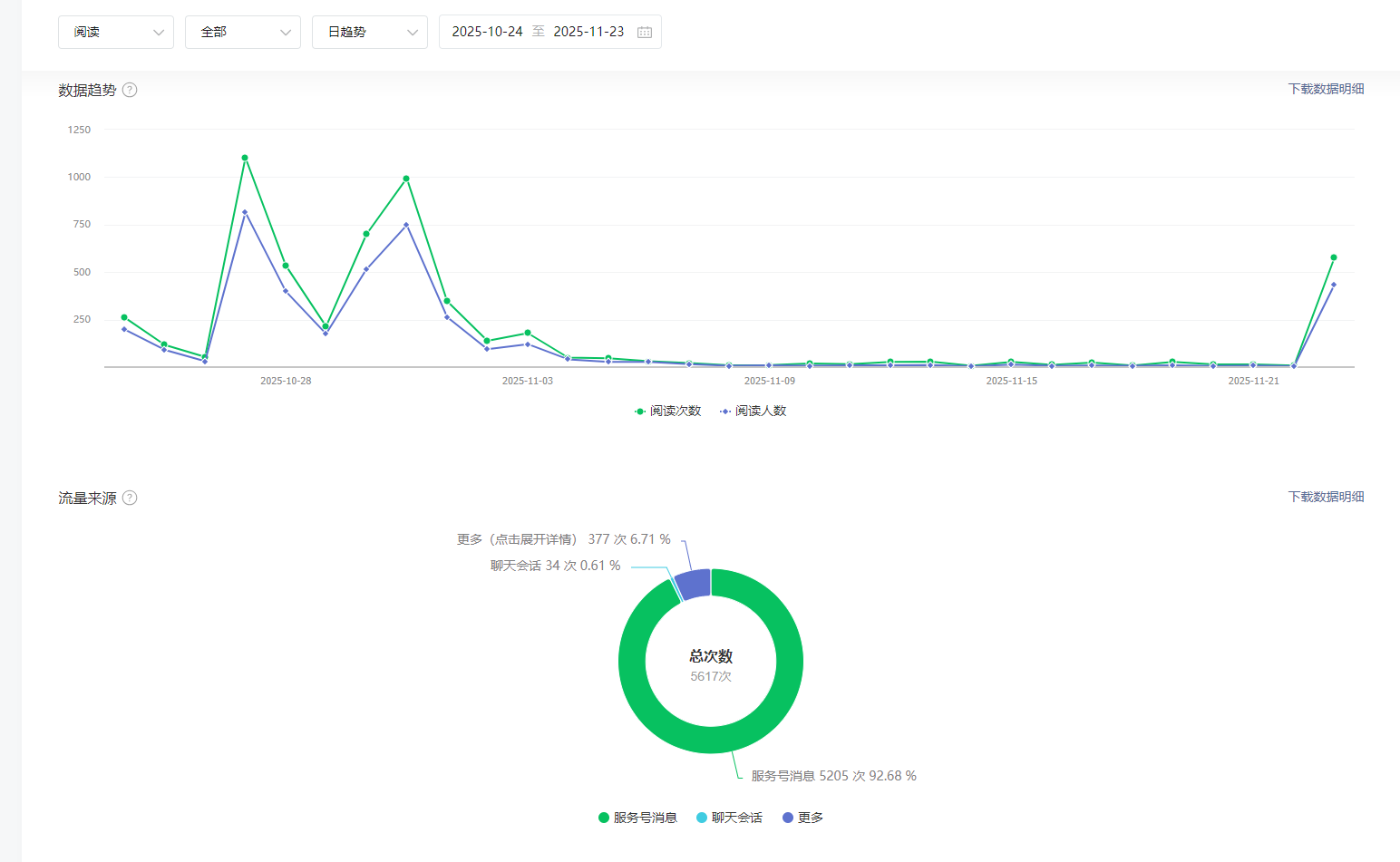Toggle 服务号消息 slice in pie legend
Image resolution: width=1400 pixels, height=862 pixels.
pyautogui.click(x=645, y=818)
